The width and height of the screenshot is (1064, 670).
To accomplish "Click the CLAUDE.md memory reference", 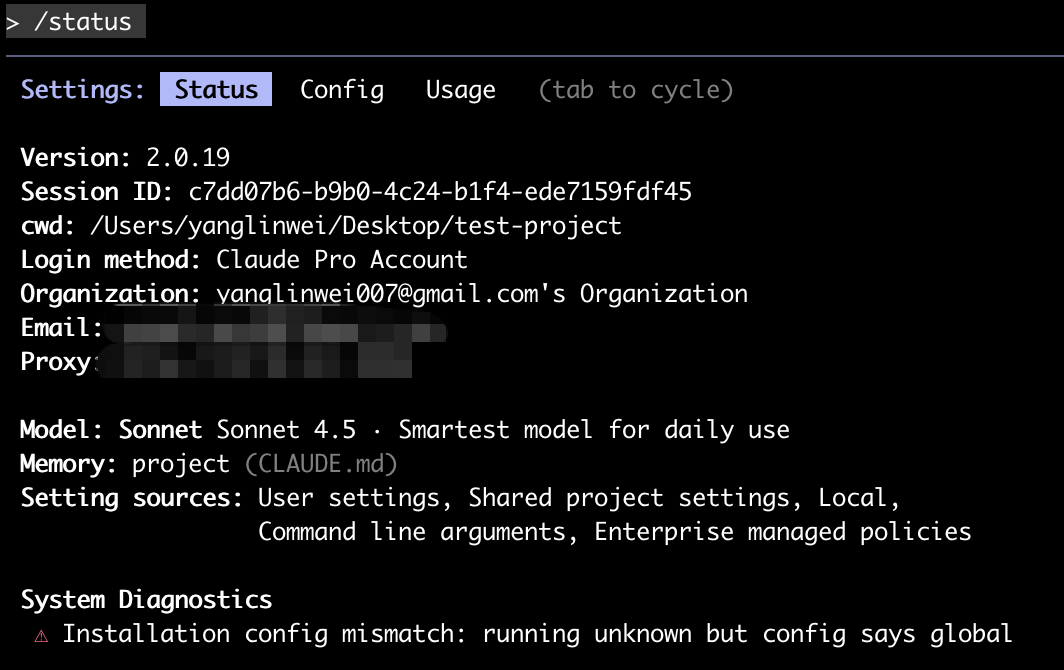I will tap(322, 464).
